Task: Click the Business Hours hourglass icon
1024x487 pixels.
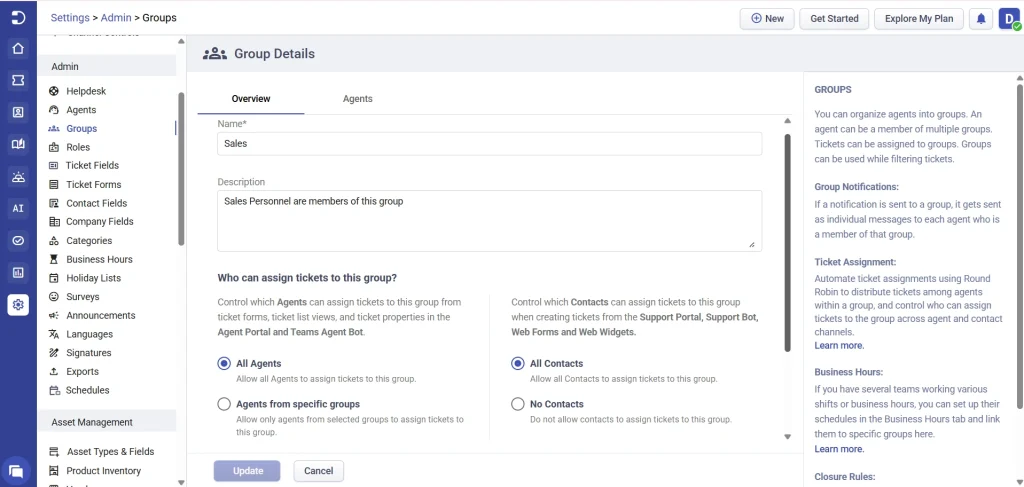Action: (54, 259)
